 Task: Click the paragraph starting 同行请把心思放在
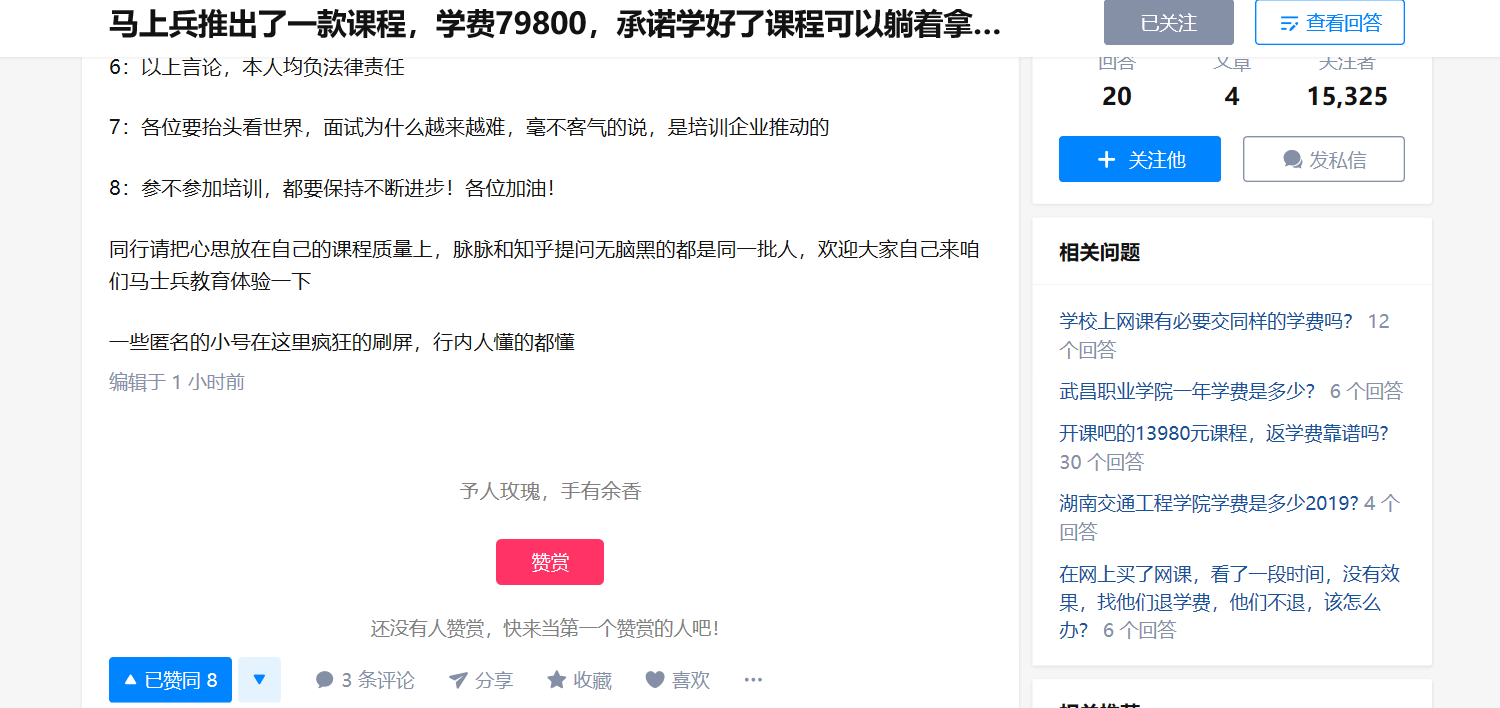point(544,265)
